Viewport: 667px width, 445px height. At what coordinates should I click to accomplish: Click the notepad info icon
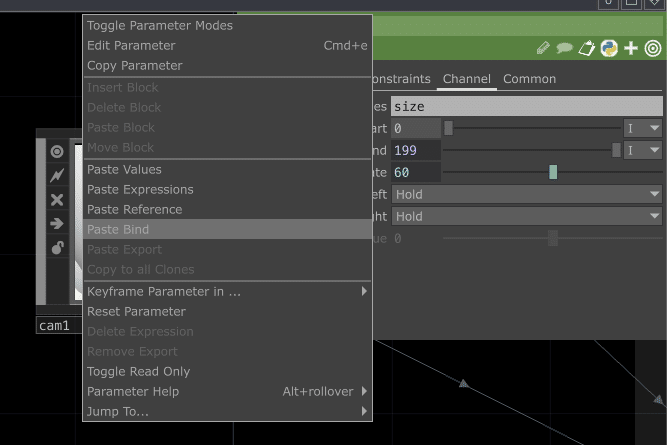pos(587,48)
